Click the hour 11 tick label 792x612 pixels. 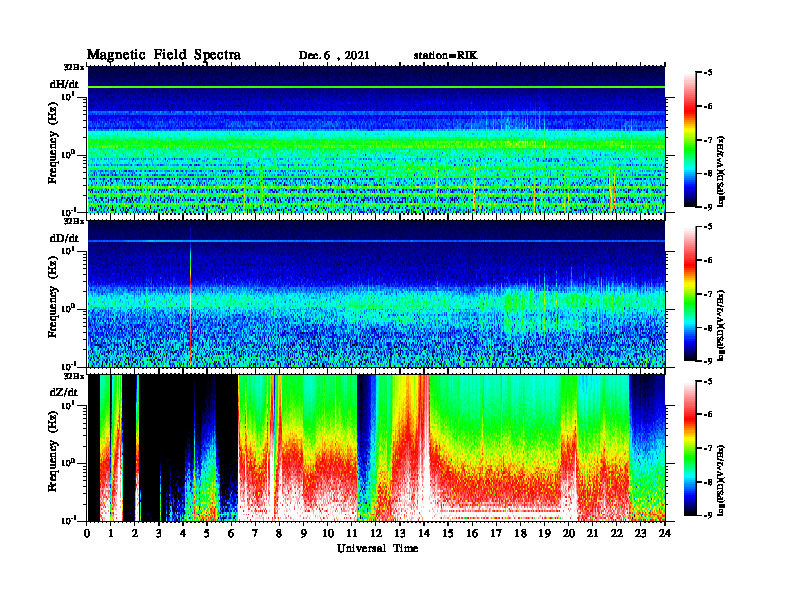click(352, 533)
